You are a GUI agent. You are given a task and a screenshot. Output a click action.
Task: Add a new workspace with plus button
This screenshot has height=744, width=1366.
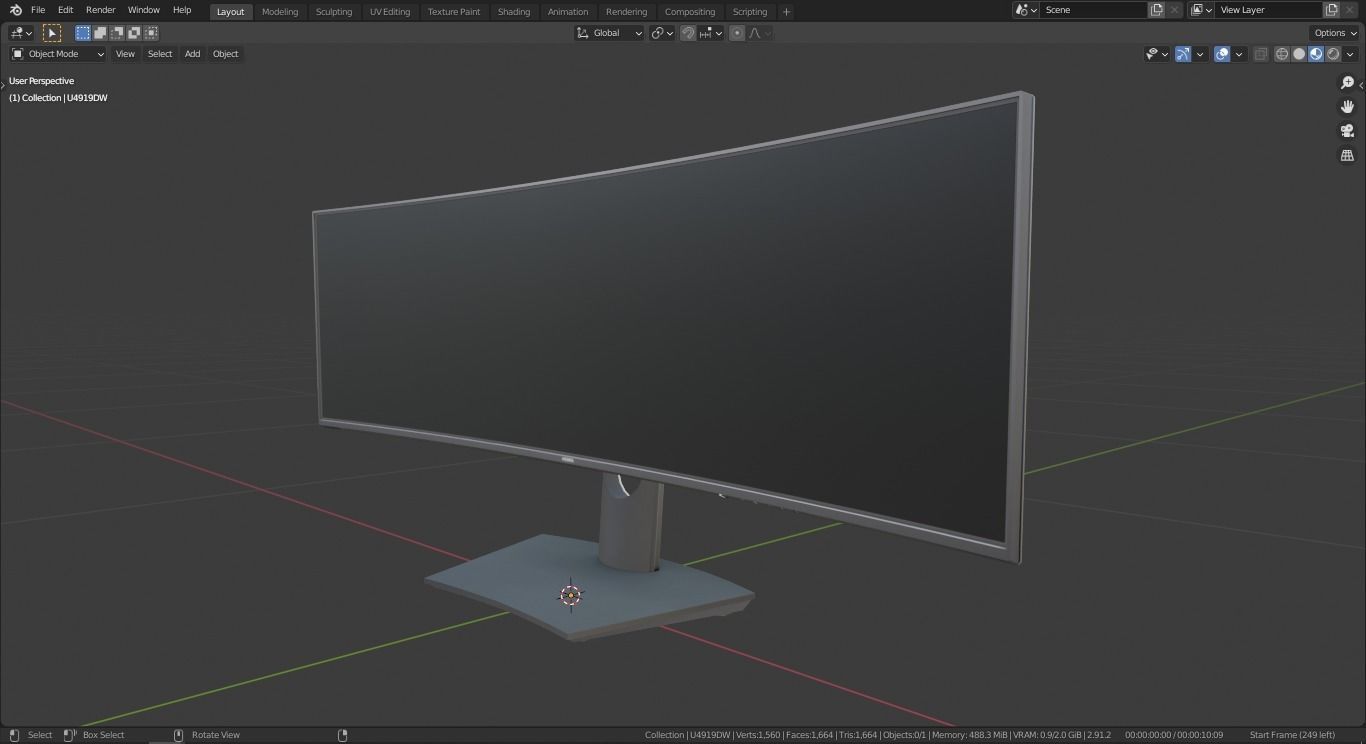point(786,12)
